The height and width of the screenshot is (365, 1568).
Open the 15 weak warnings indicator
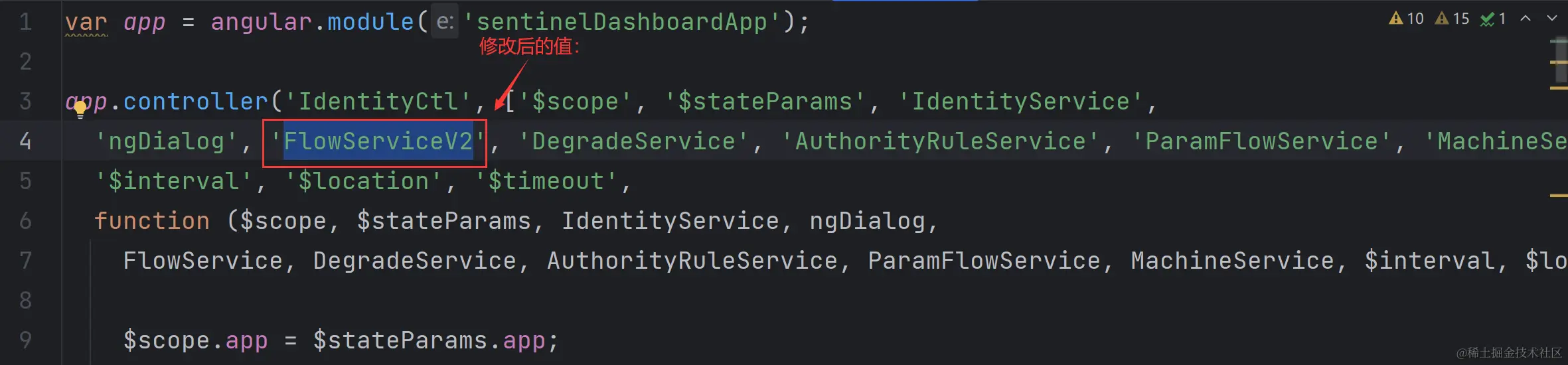point(1452,19)
